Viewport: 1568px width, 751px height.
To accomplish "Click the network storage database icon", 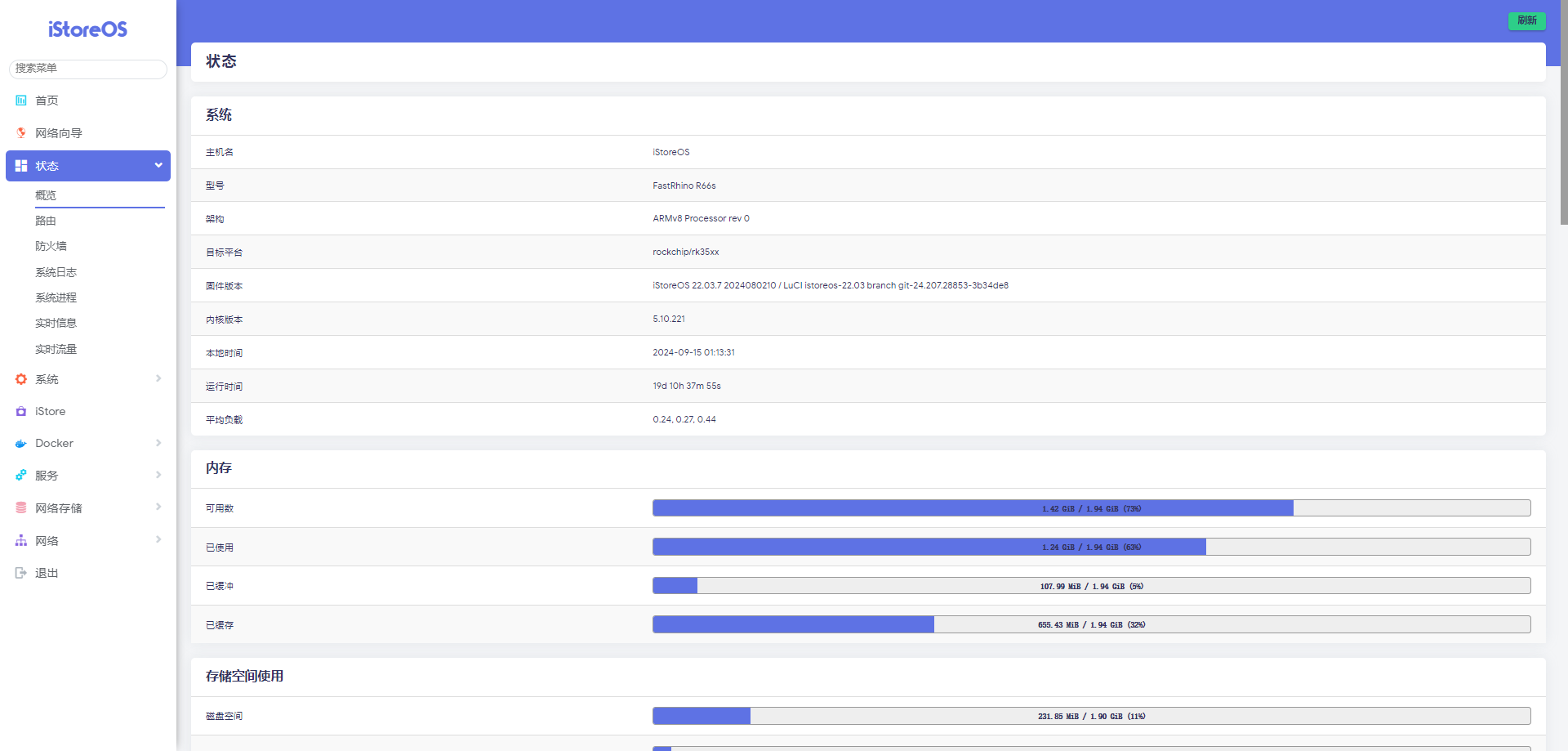I will coord(21,508).
